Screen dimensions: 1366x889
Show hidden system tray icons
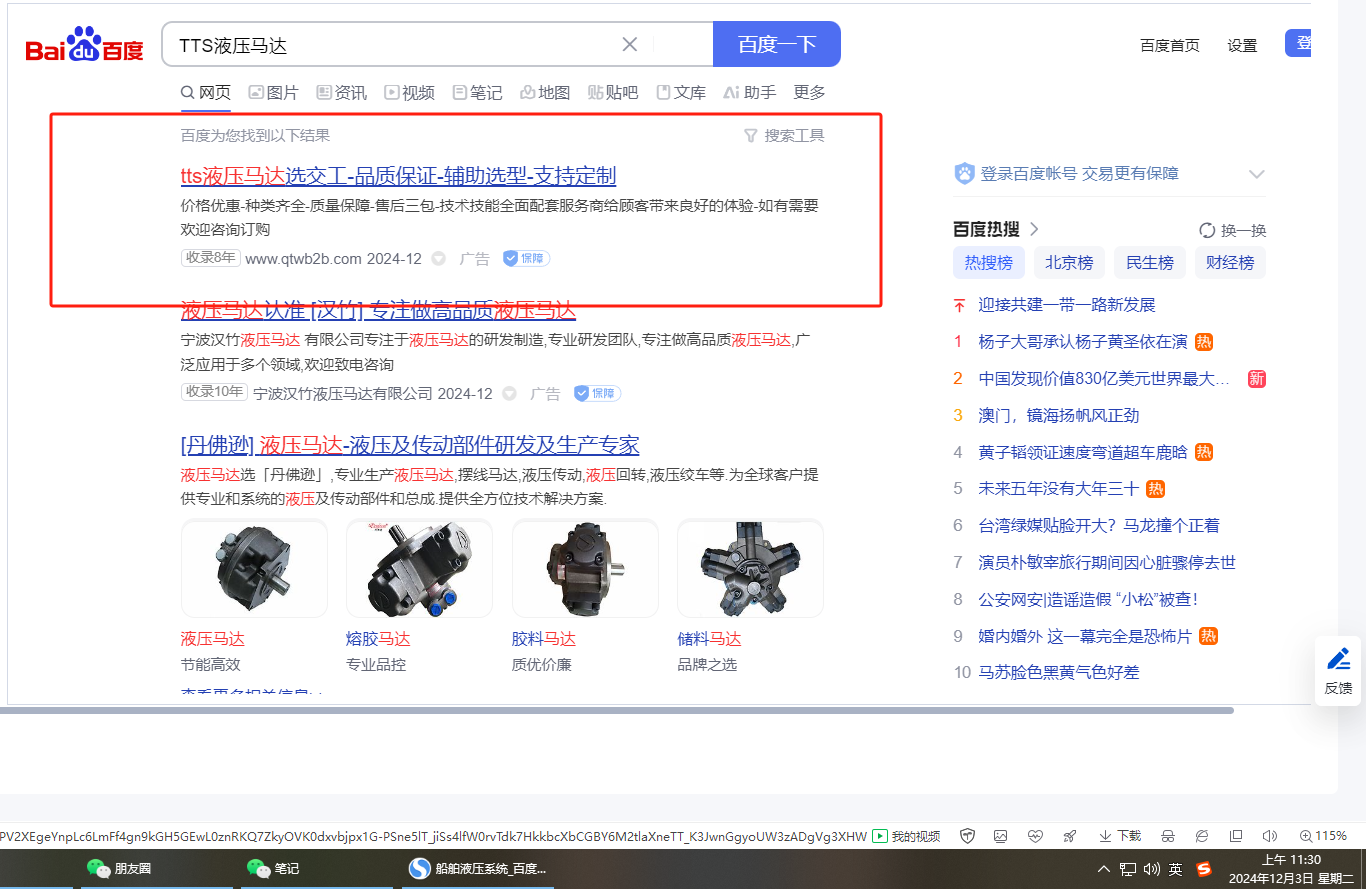(1104, 868)
